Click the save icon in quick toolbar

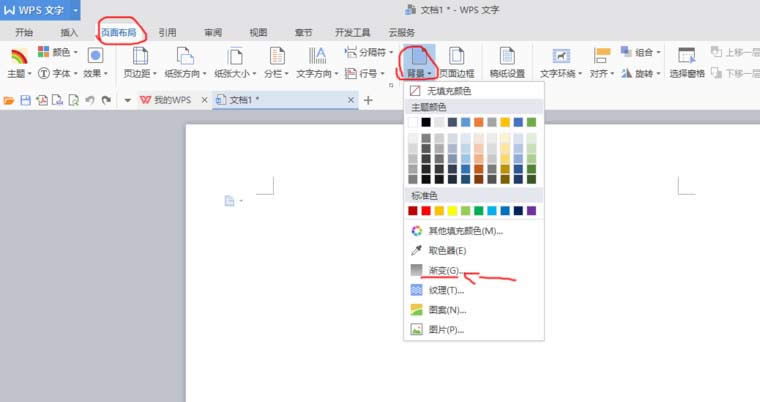tap(25, 100)
